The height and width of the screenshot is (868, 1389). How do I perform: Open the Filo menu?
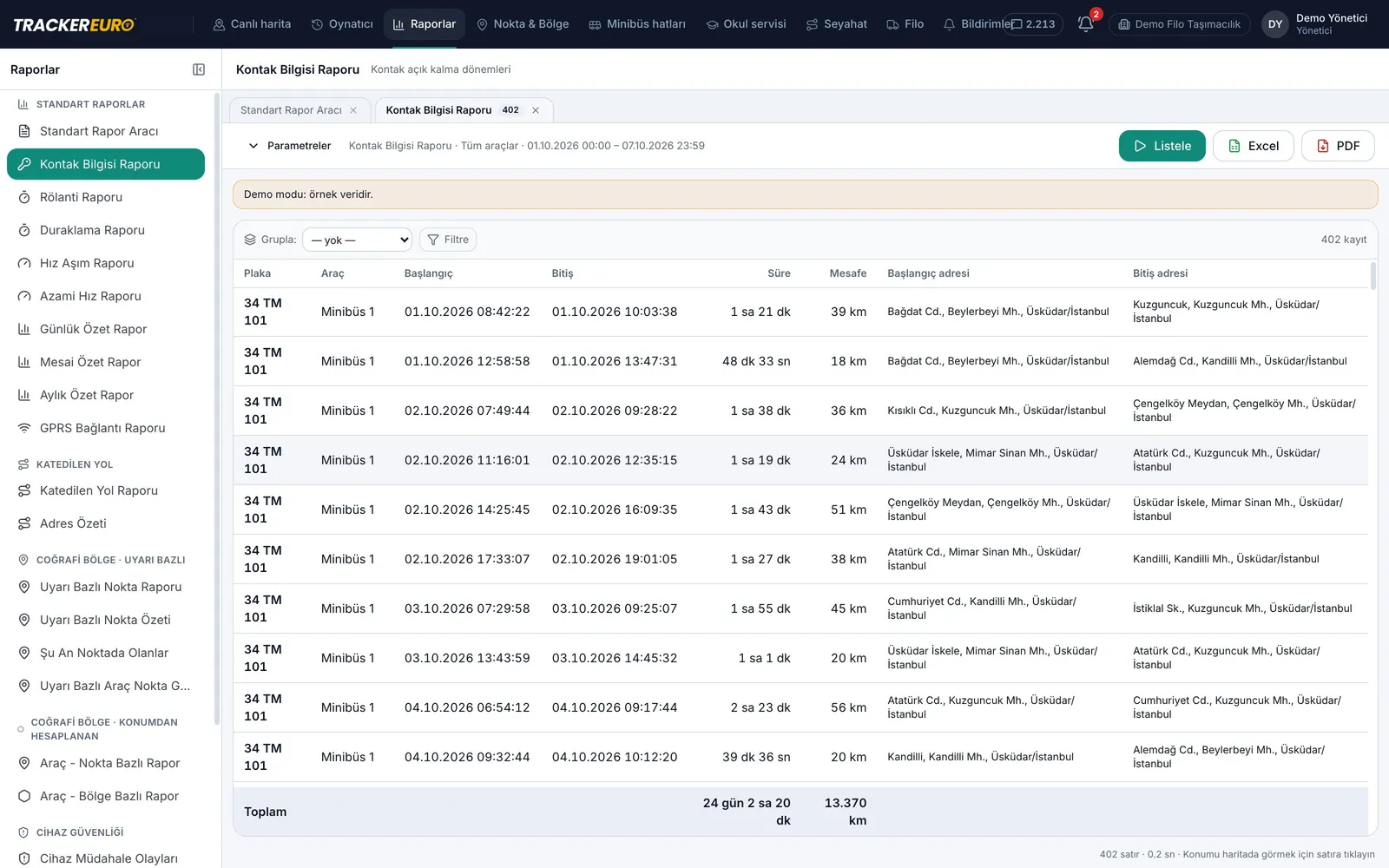(x=905, y=24)
